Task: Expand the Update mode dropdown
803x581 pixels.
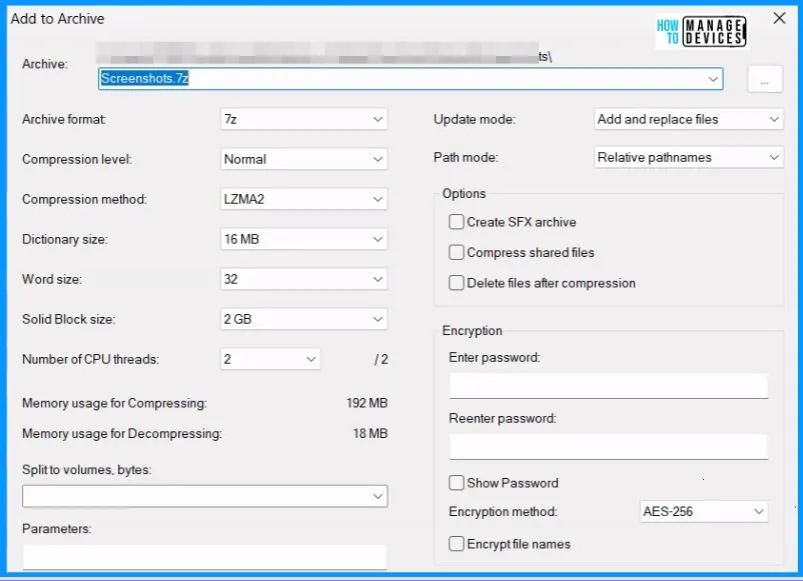Action: pyautogui.click(x=688, y=119)
